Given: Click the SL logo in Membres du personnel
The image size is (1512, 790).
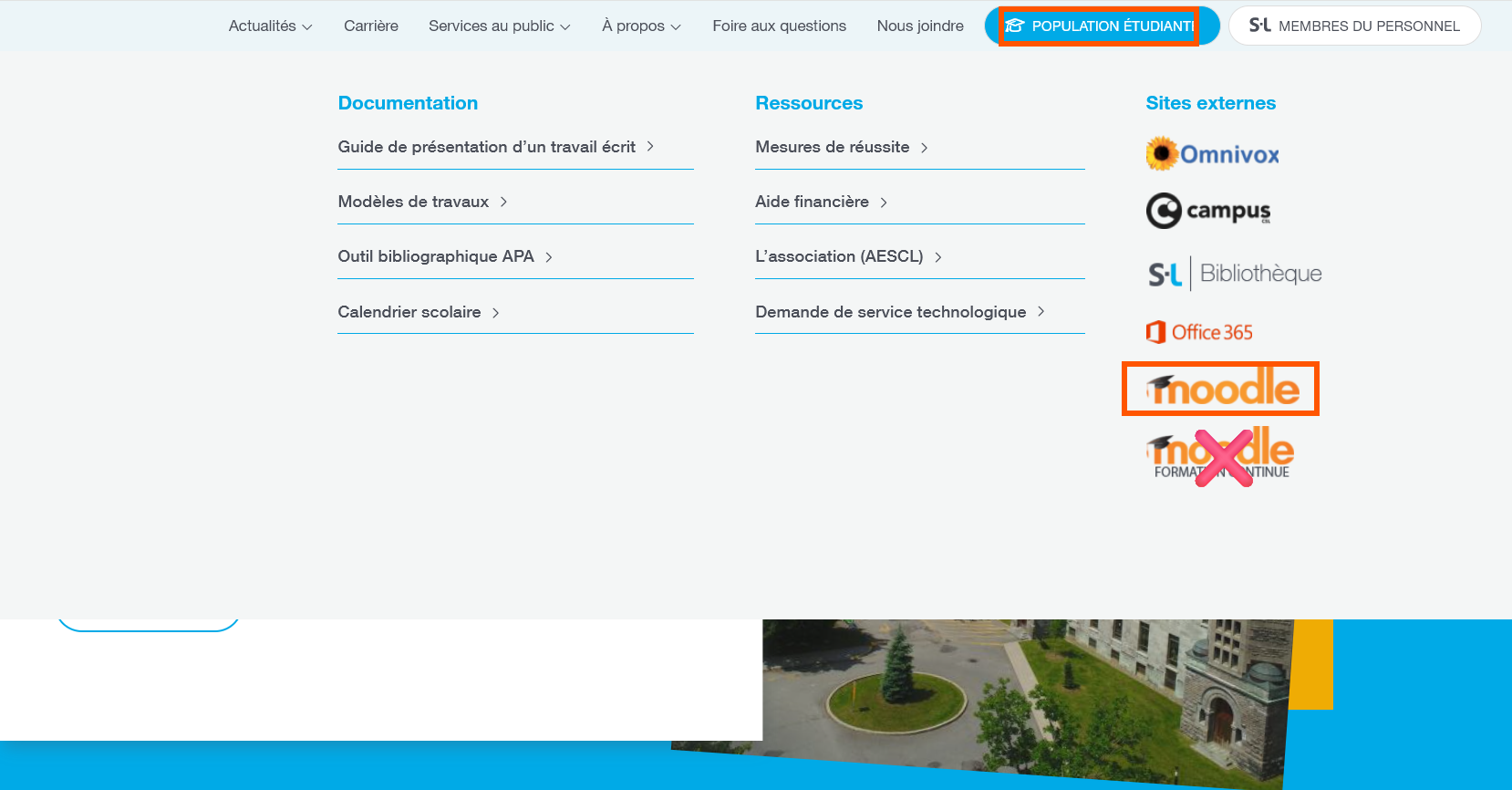Looking at the screenshot, I should click(1259, 26).
